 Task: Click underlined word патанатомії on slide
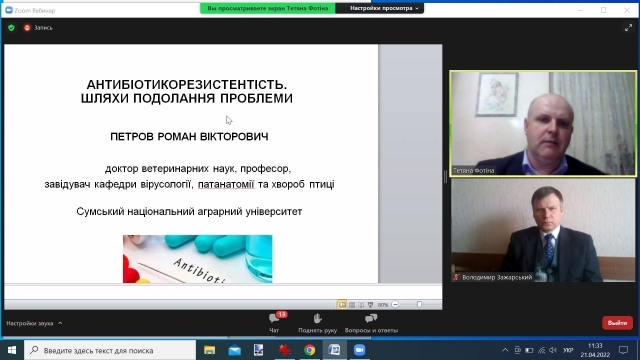pos(226,184)
